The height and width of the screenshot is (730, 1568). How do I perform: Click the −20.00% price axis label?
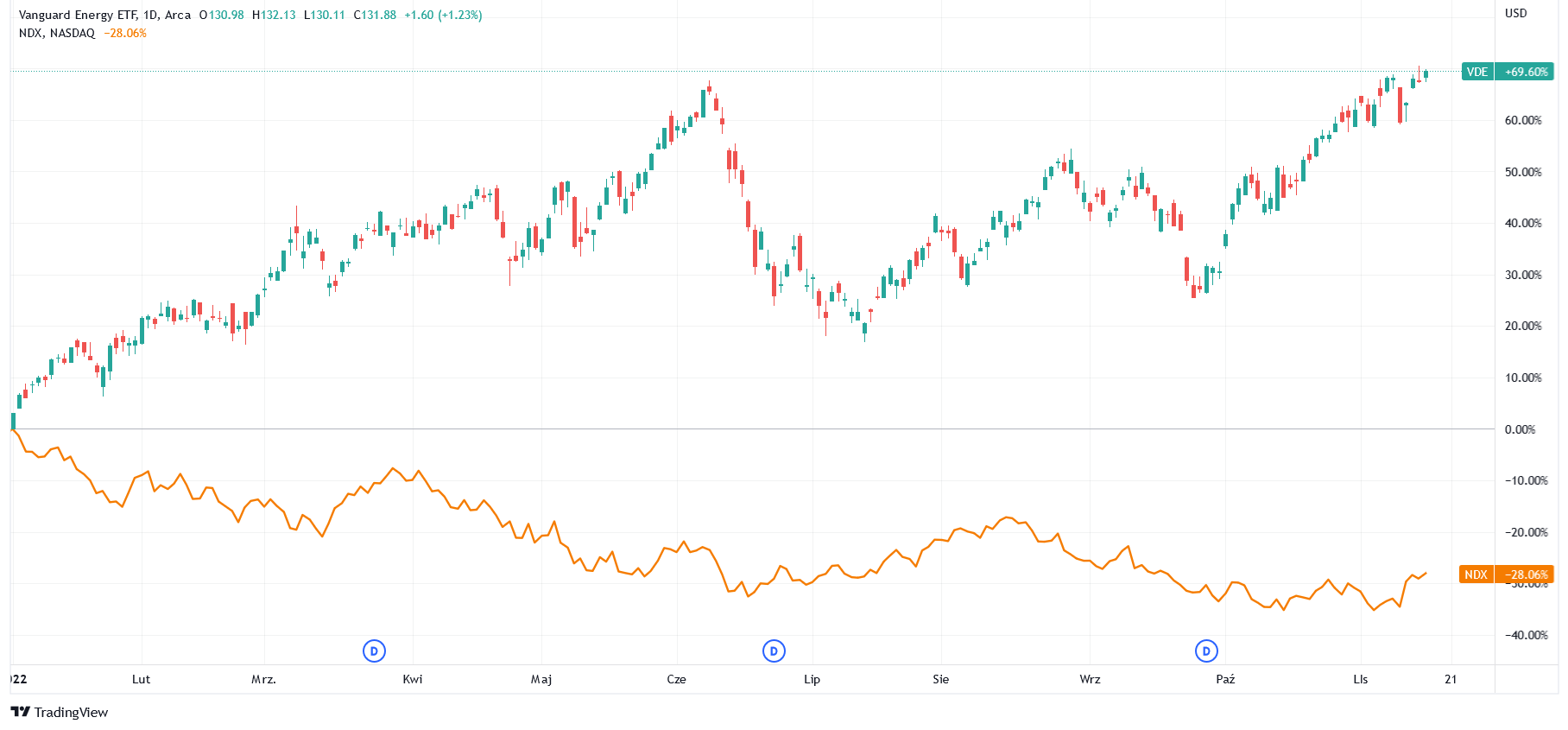1526,532
